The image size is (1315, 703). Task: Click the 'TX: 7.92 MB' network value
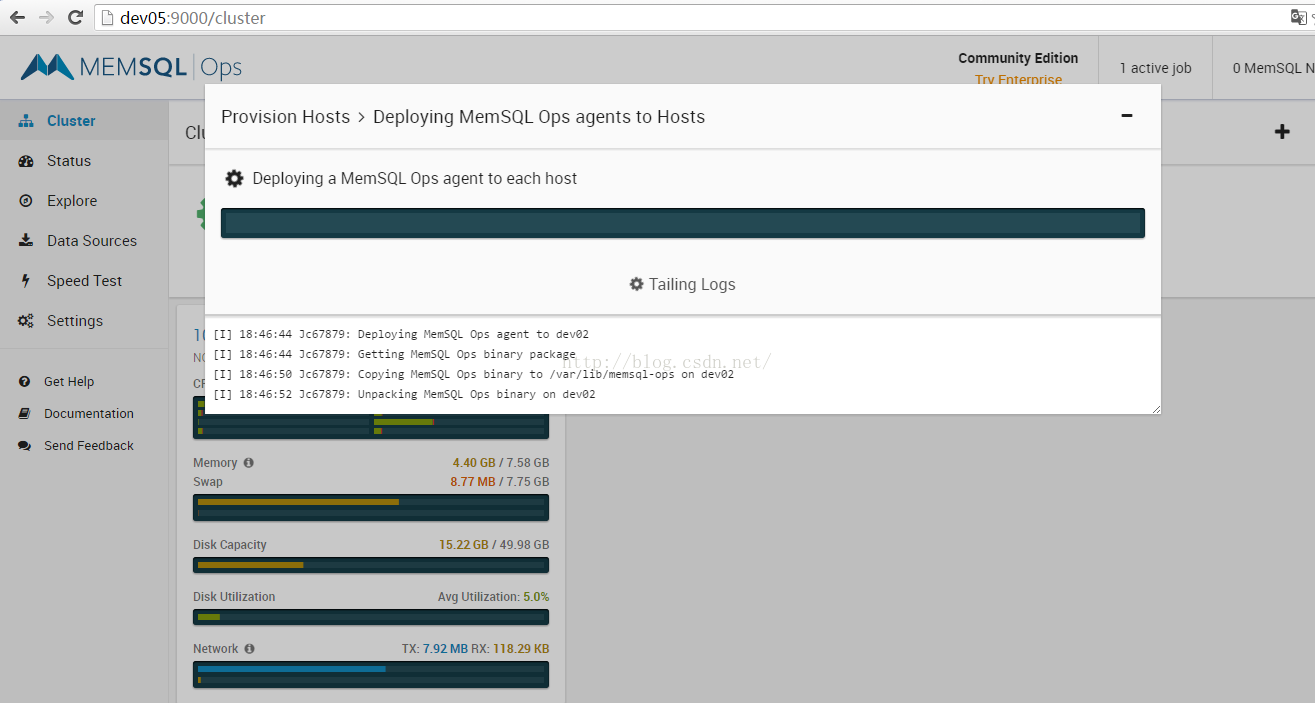coord(435,649)
